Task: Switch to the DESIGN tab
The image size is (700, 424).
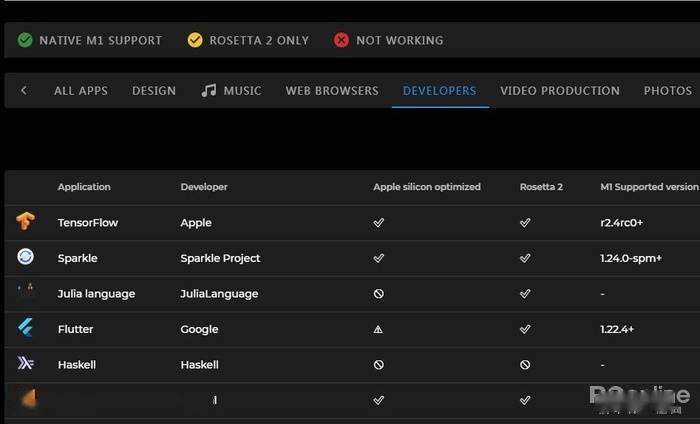Action: (x=154, y=91)
